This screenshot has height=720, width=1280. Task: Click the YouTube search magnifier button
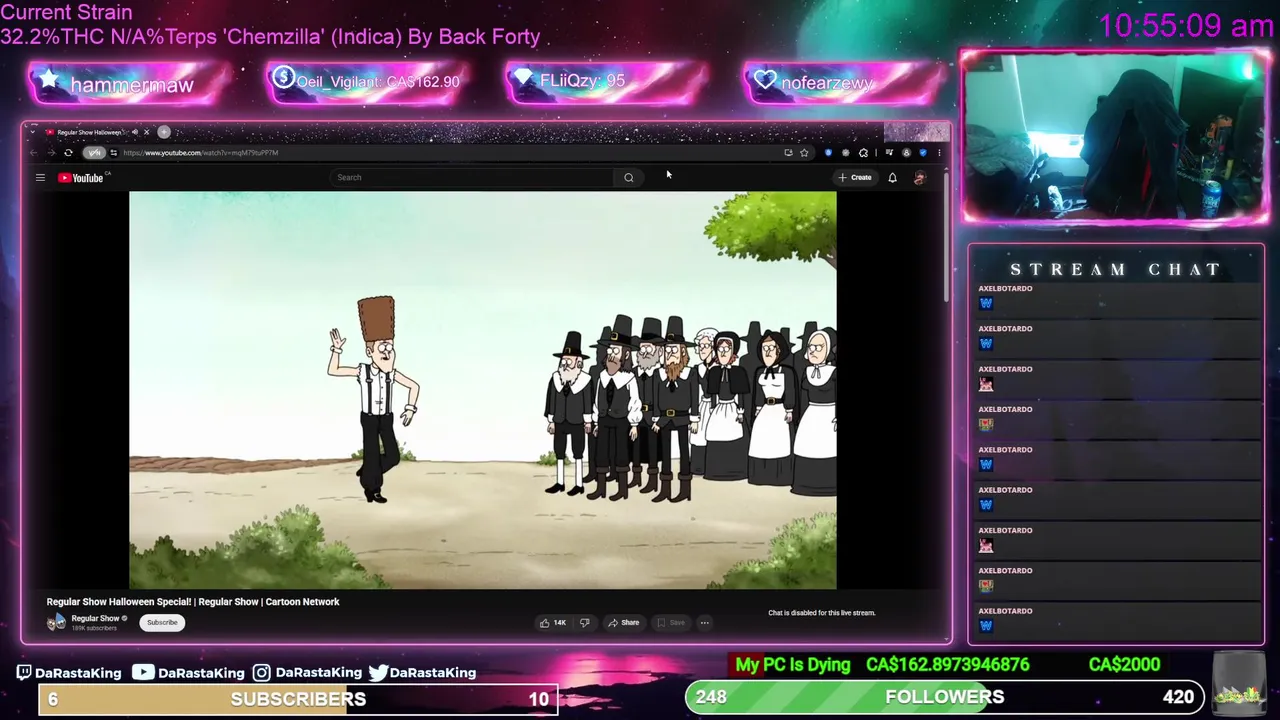coord(628,178)
